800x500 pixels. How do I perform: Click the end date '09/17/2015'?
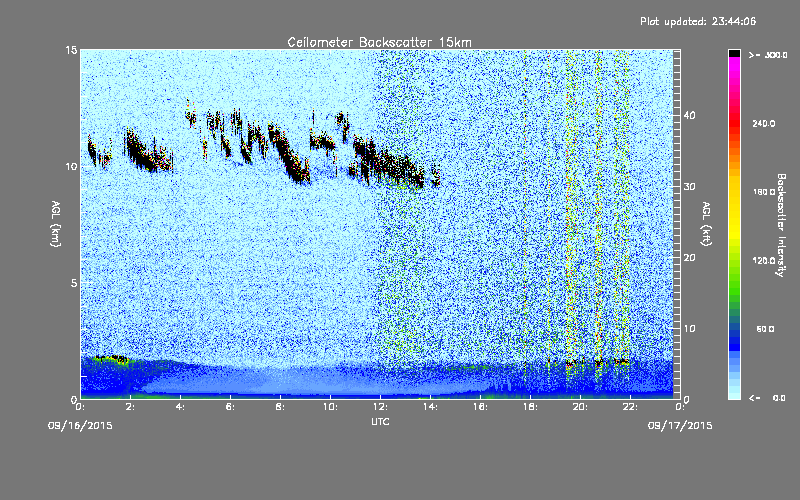(x=680, y=426)
